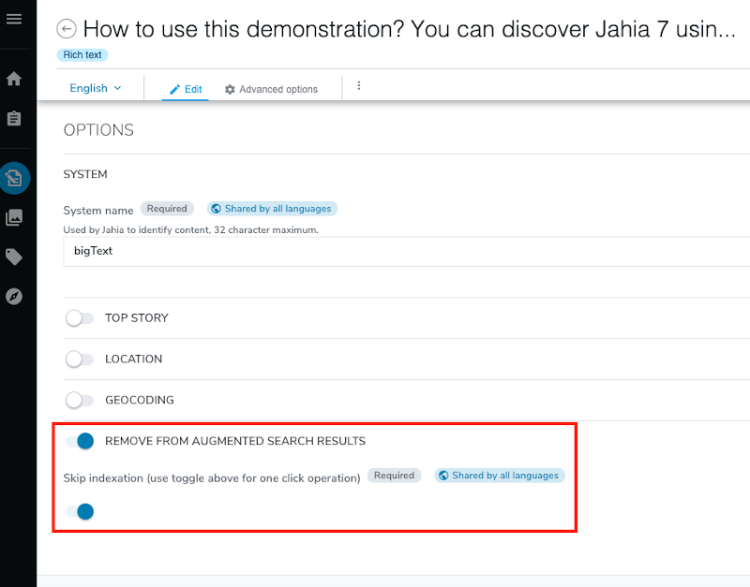750x587 pixels.
Task: Select the content editor document icon
Action: click(15, 178)
